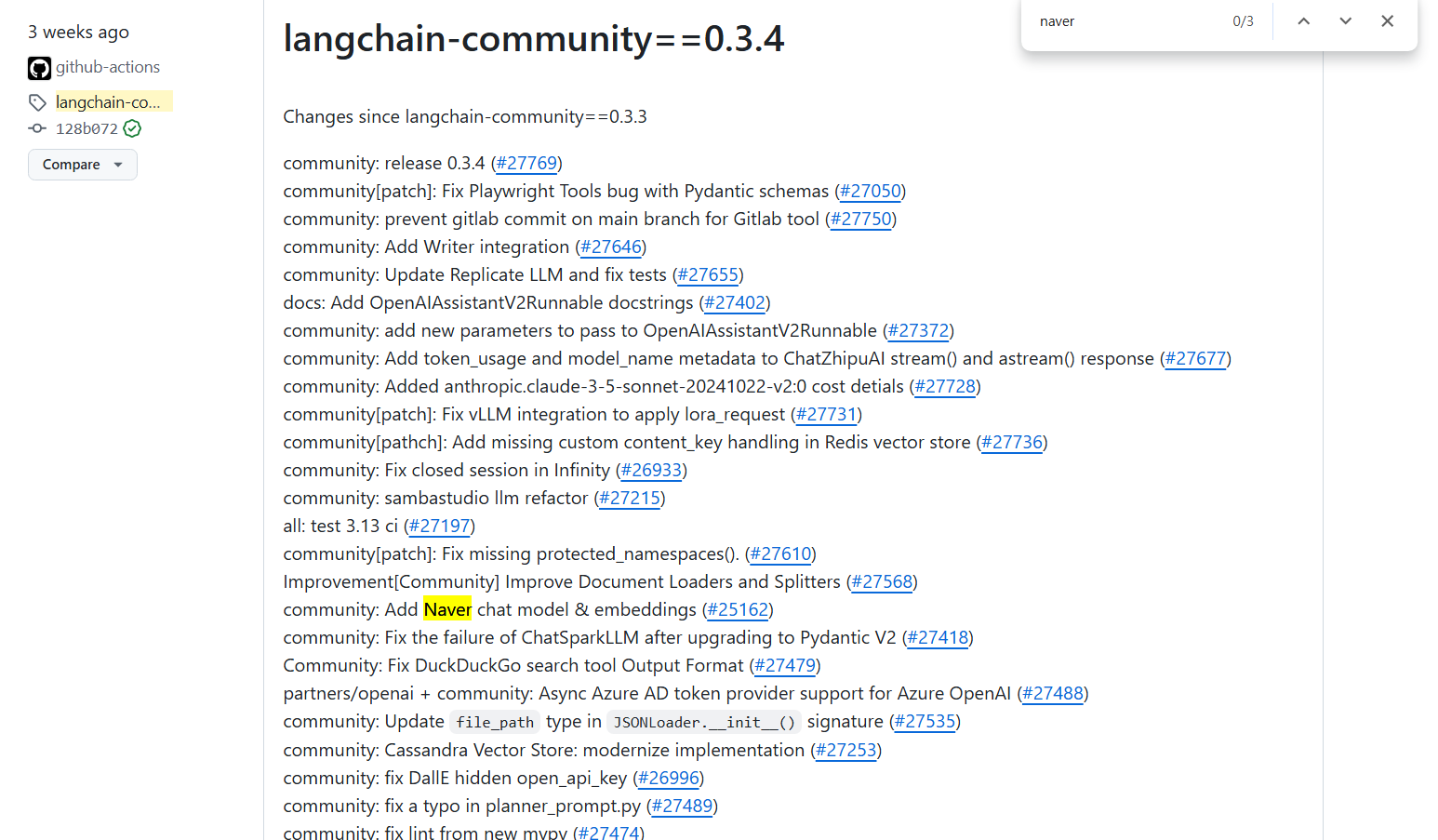
Task: Open pull request #27474 link
Action: click(x=609, y=833)
